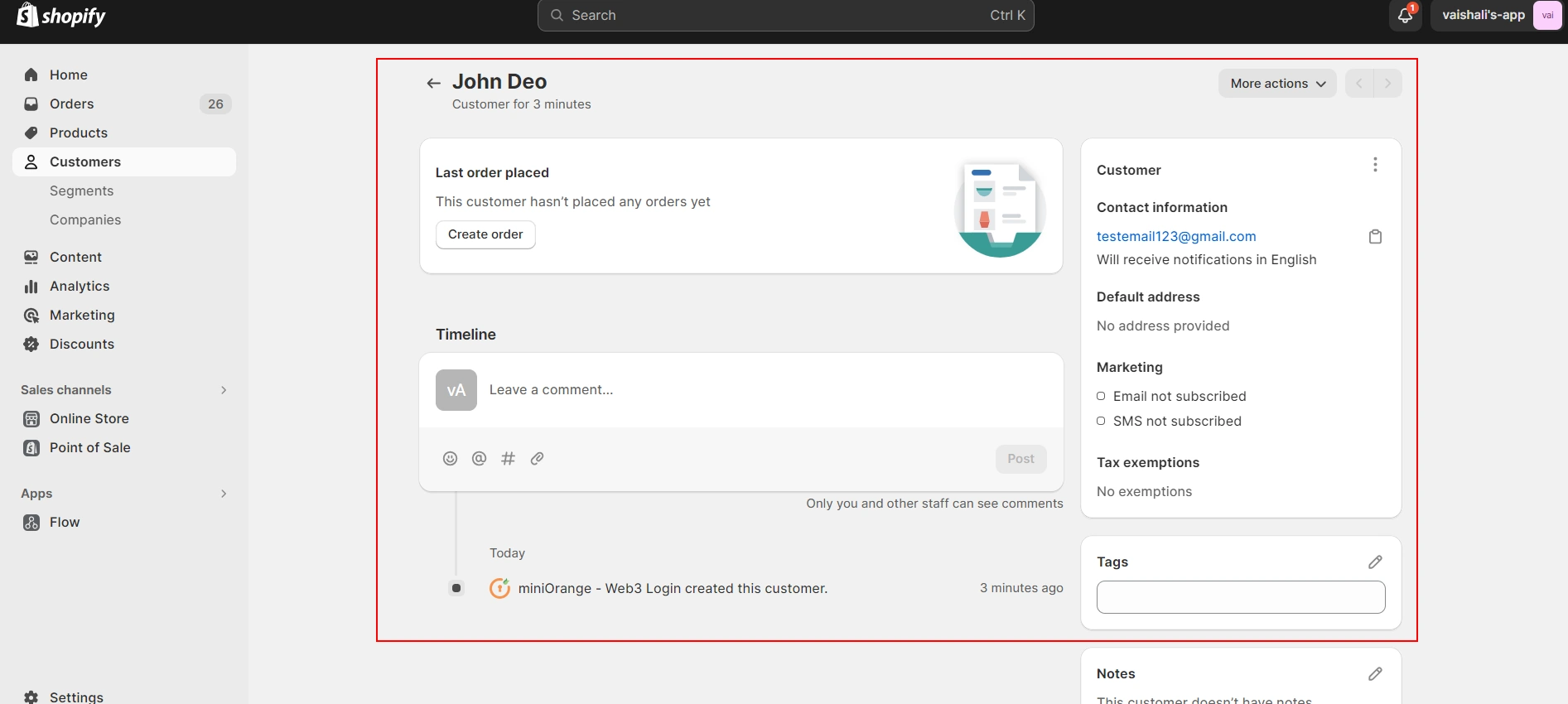Add hashtag reference to comment
Screen dimensions: 1568x704
(x=508, y=458)
